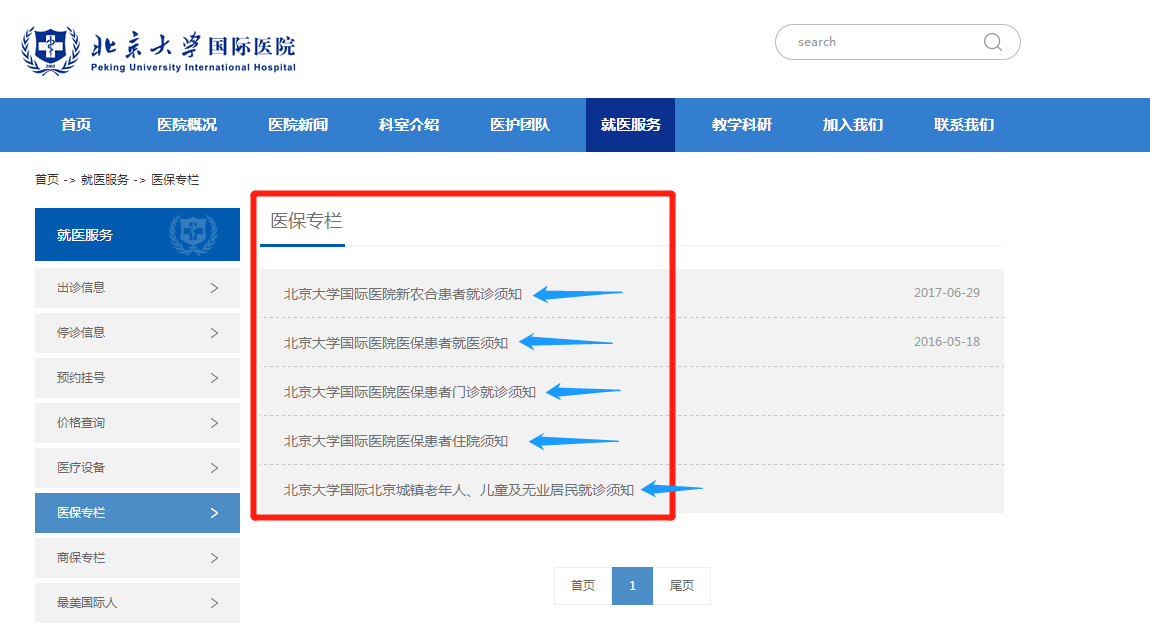Open the 医院概况 navigation menu
The image size is (1150, 639).
(x=187, y=125)
